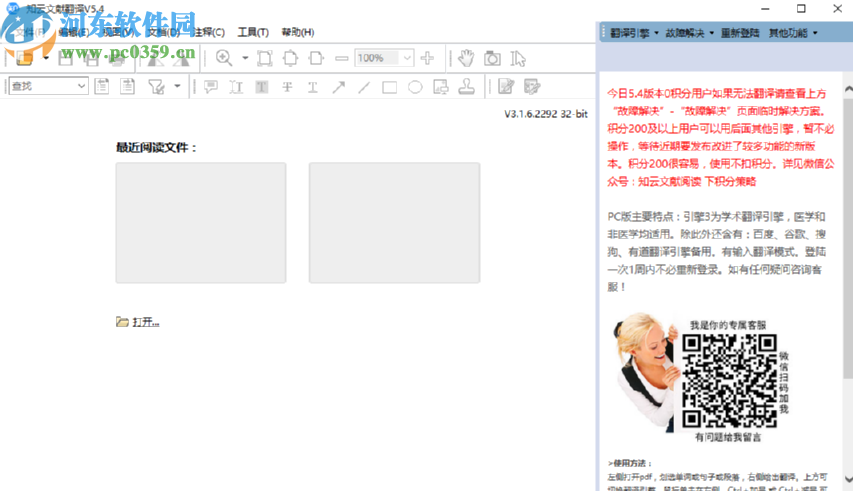Open the 文档(D) menu

164,32
